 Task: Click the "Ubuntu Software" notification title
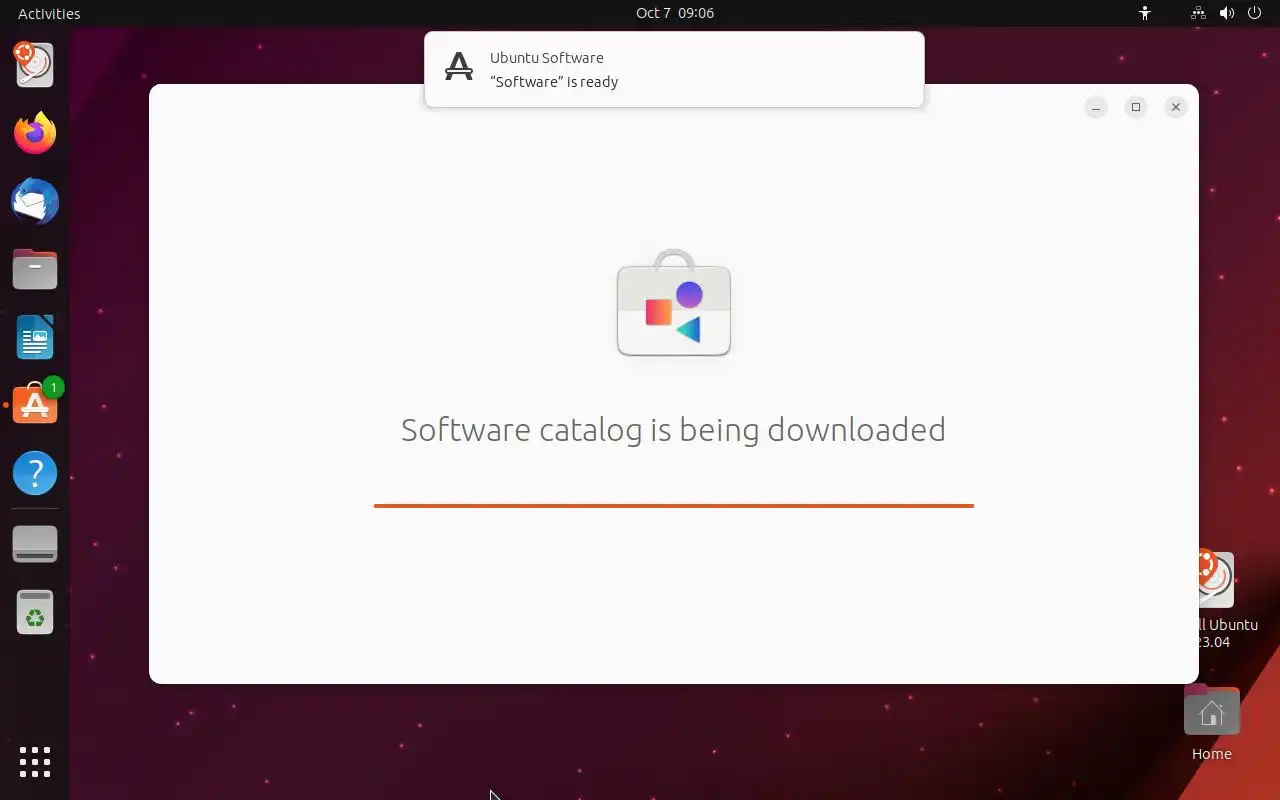546,58
